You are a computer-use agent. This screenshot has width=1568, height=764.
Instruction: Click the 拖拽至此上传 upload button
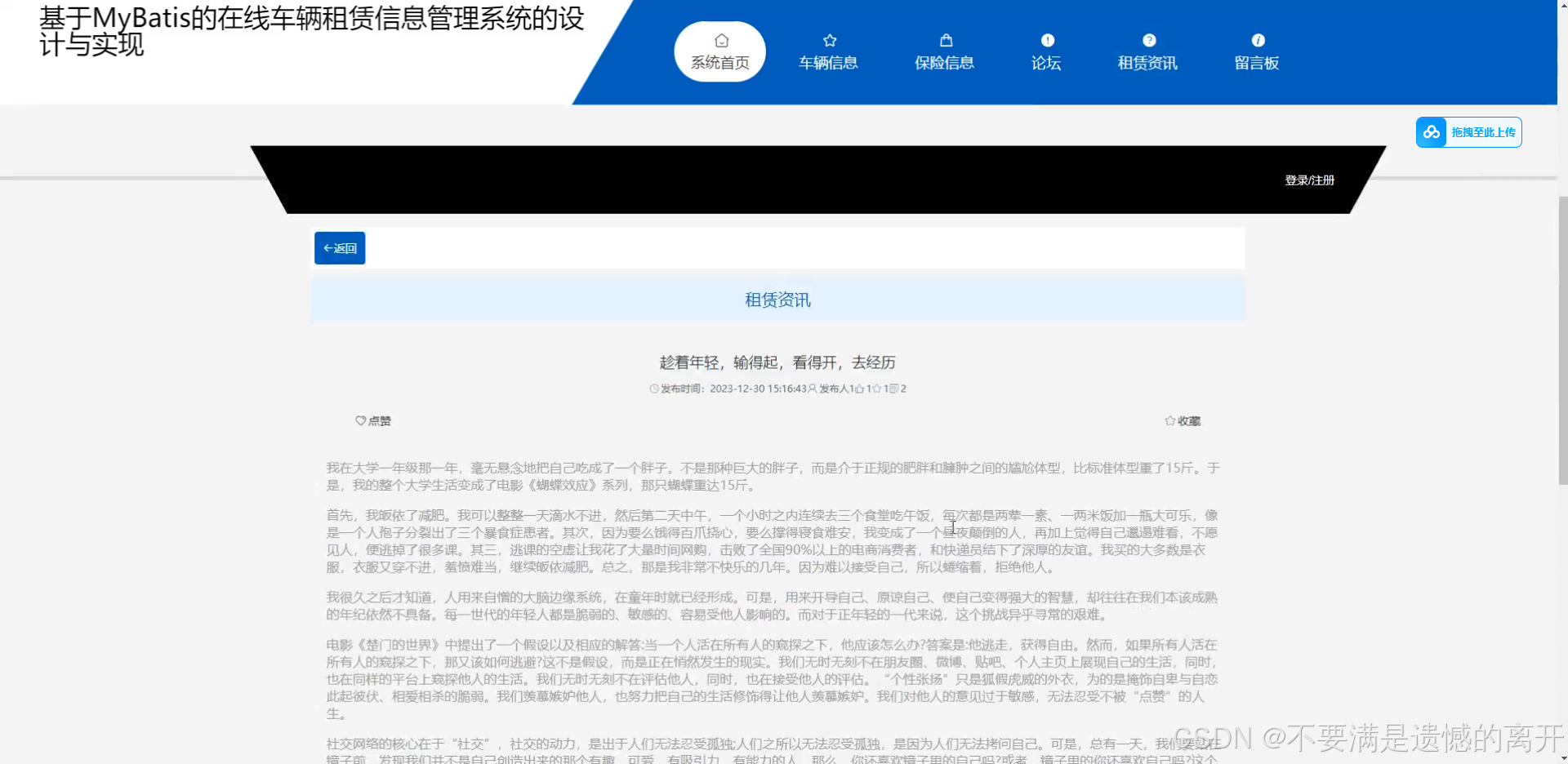(1468, 132)
